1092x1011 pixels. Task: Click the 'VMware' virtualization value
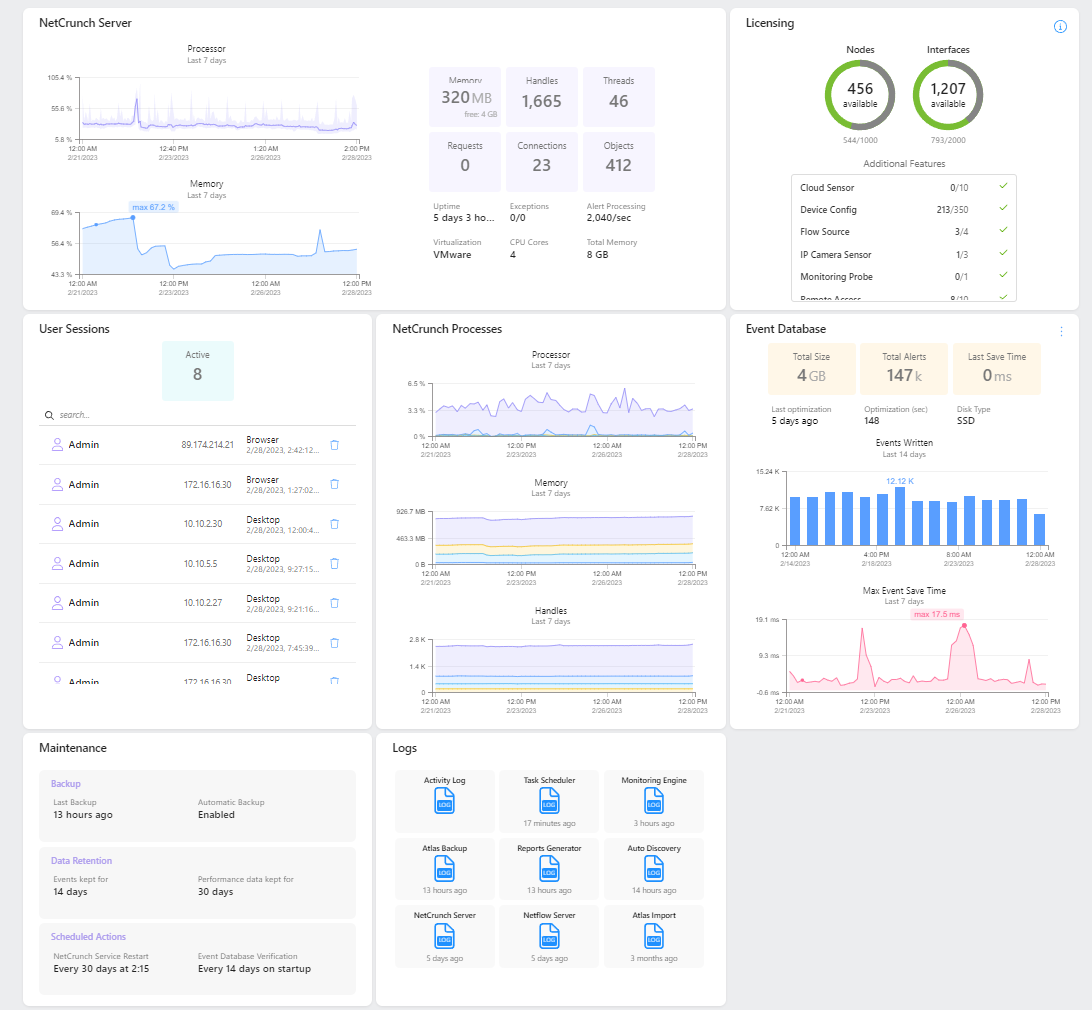coord(452,255)
